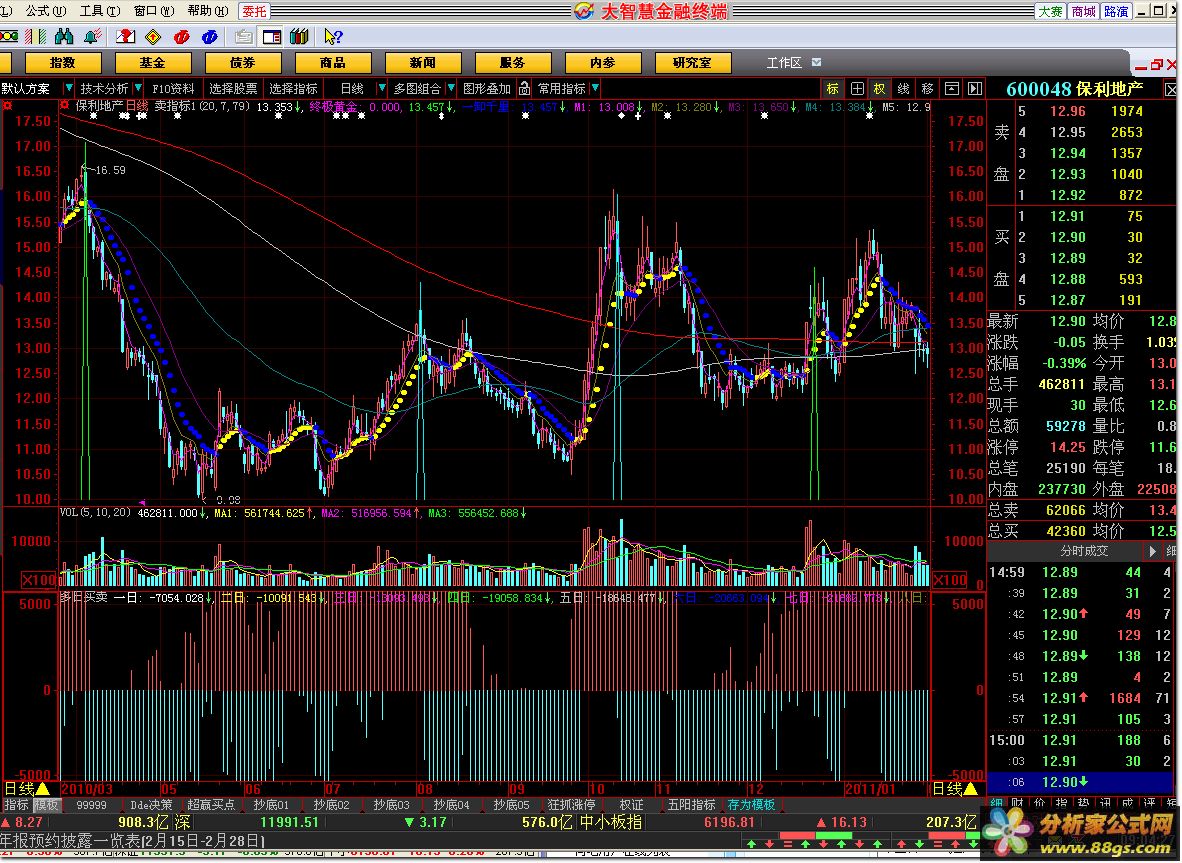Expand the 分时成交 arrow button
The width and height of the screenshot is (1182, 863).
click(x=1152, y=552)
